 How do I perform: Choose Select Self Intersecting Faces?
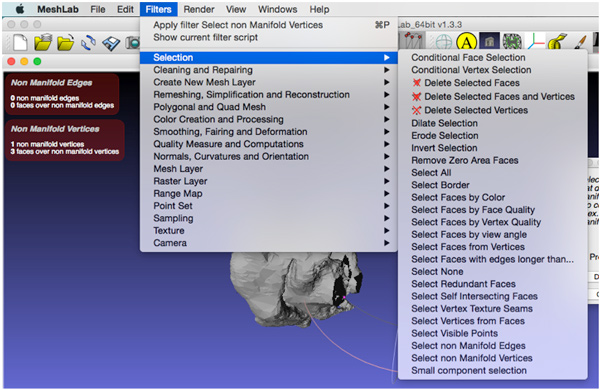(x=492, y=296)
